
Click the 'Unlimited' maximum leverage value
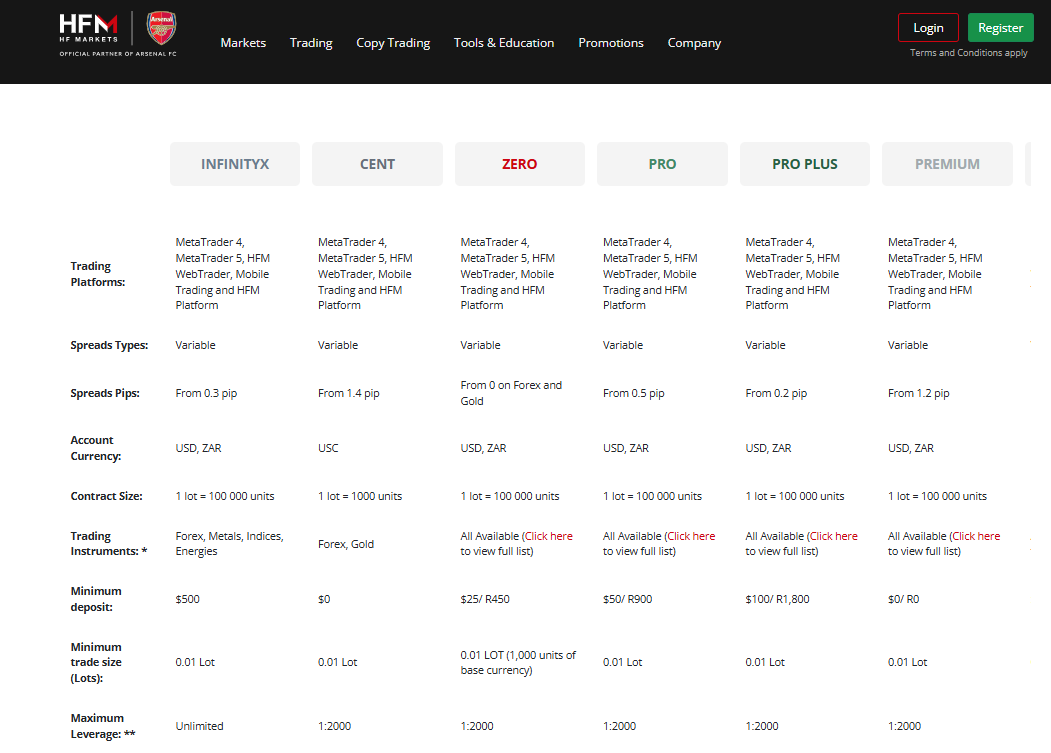click(200, 726)
